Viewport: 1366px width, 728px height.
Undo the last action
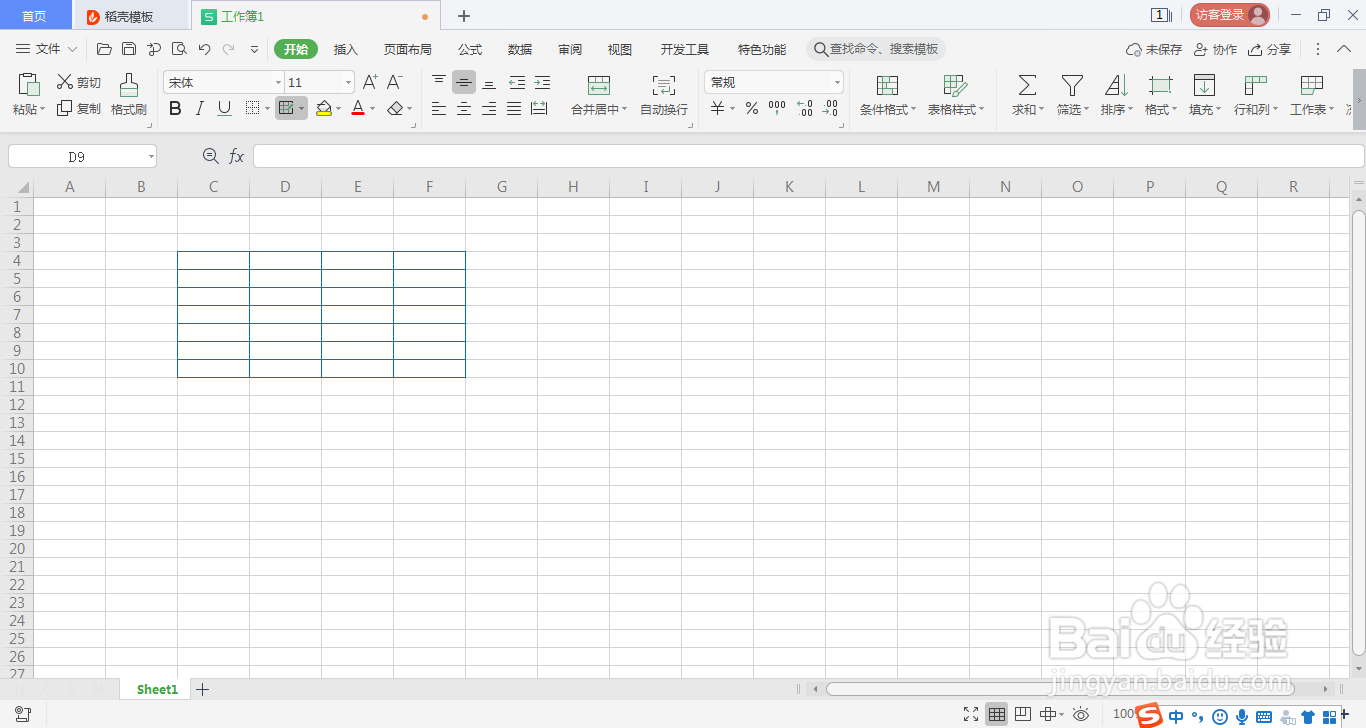tap(204, 49)
